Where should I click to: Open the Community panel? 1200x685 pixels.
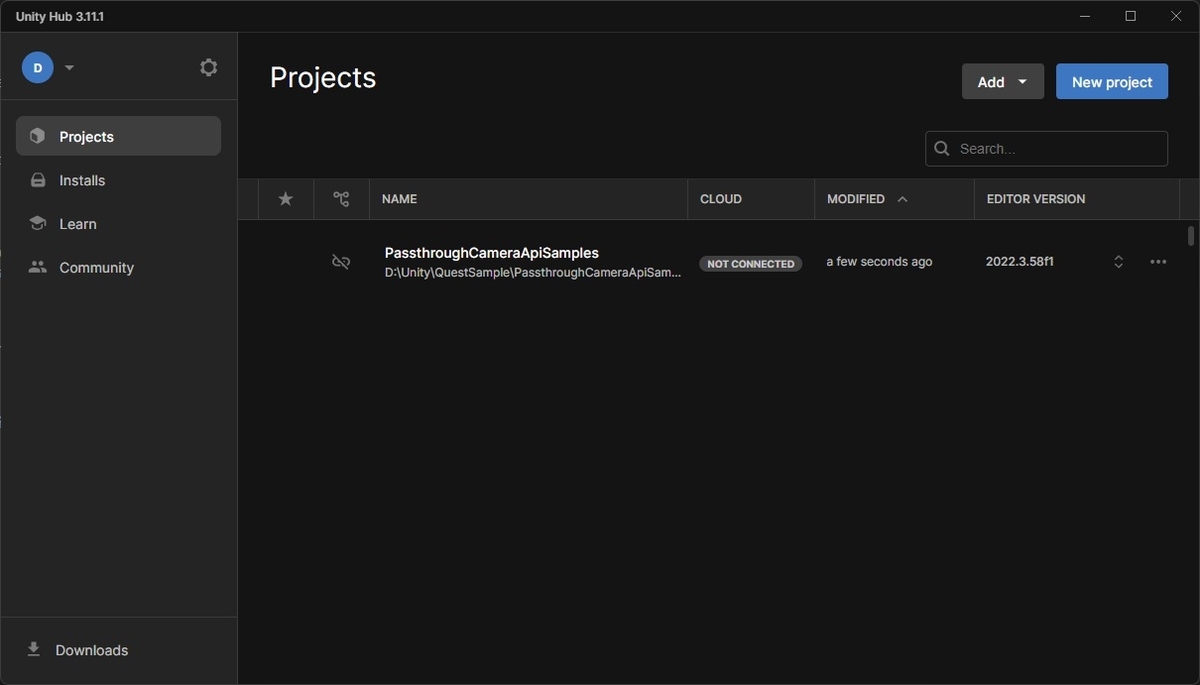95,267
